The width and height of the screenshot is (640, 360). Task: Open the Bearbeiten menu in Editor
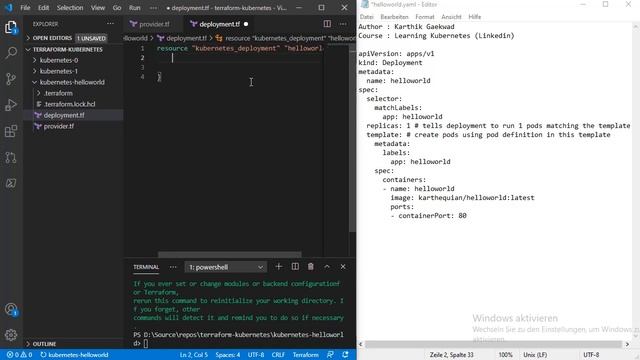[x=394, y=17]
